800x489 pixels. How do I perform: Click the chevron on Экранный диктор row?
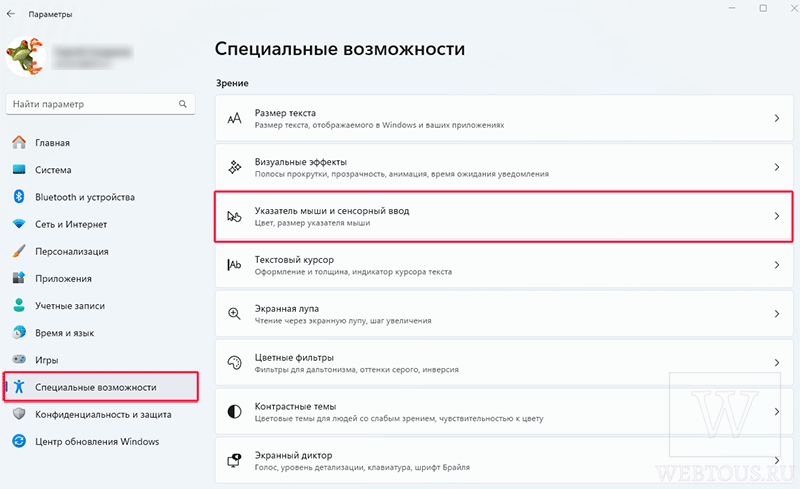pyautogui.click(x=777, y=460)
